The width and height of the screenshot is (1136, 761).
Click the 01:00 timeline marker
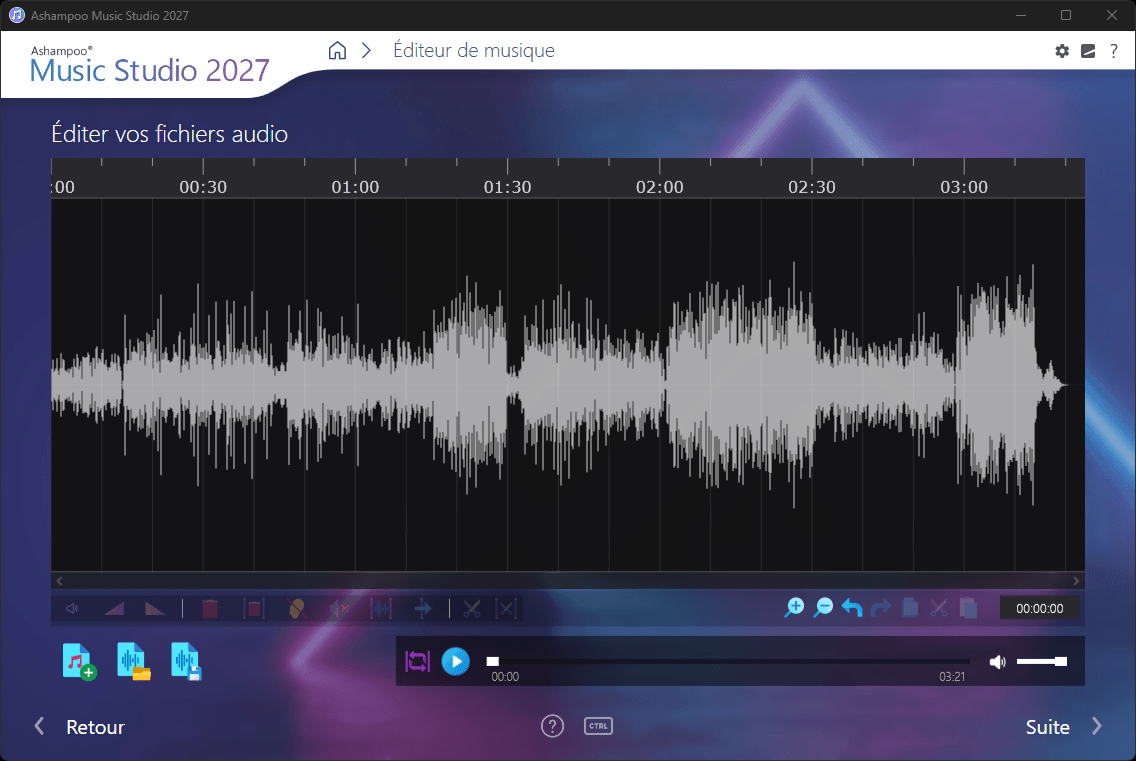(x=355, y=187)
